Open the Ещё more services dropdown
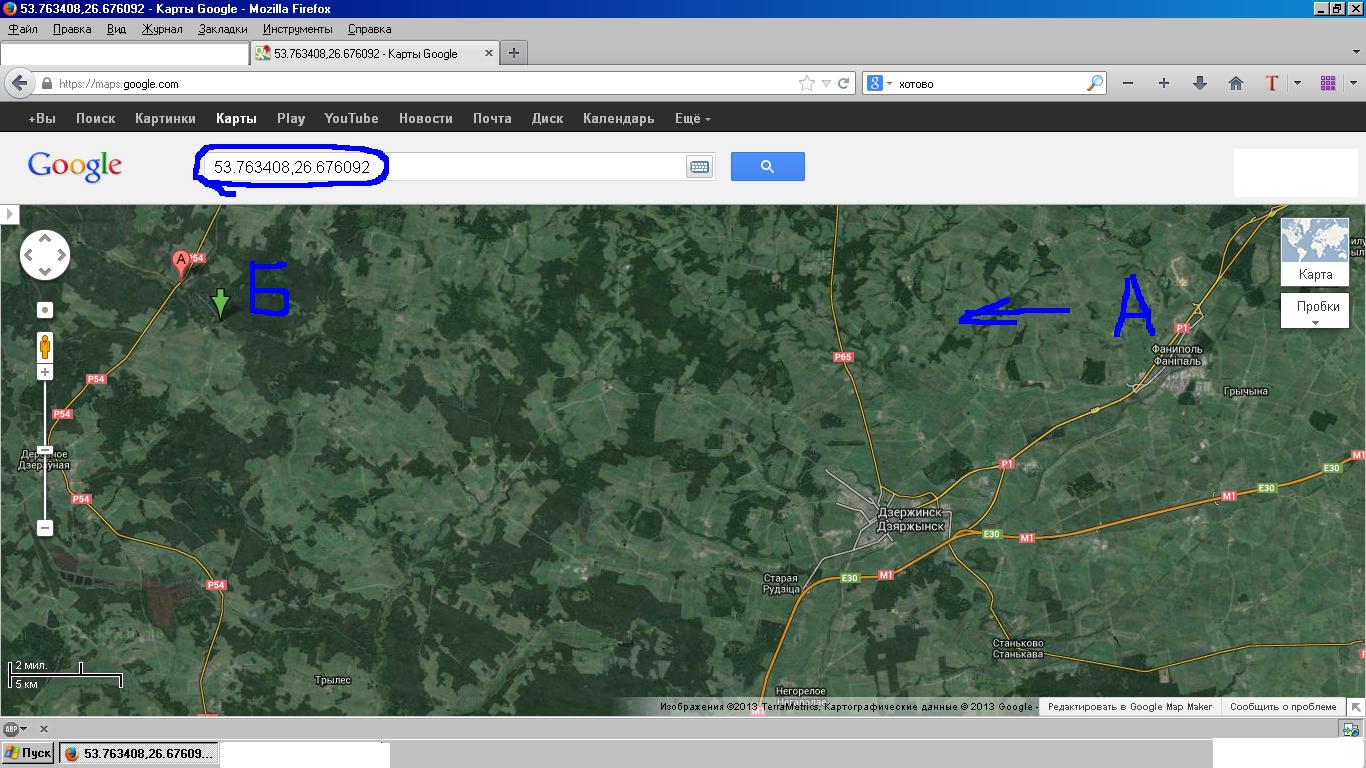Screen dimensions: 1366x768 click(692, 118)
